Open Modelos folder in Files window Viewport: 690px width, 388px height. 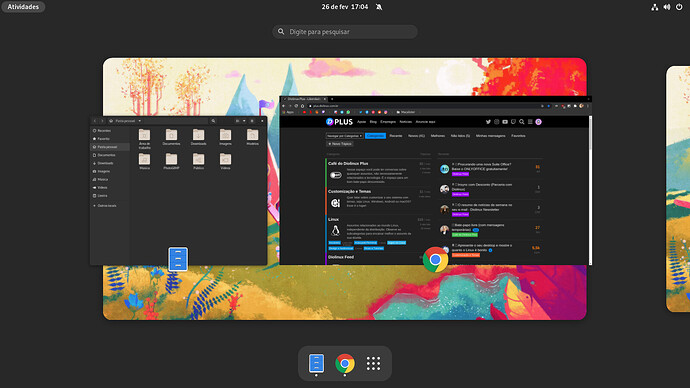[253, 137]
